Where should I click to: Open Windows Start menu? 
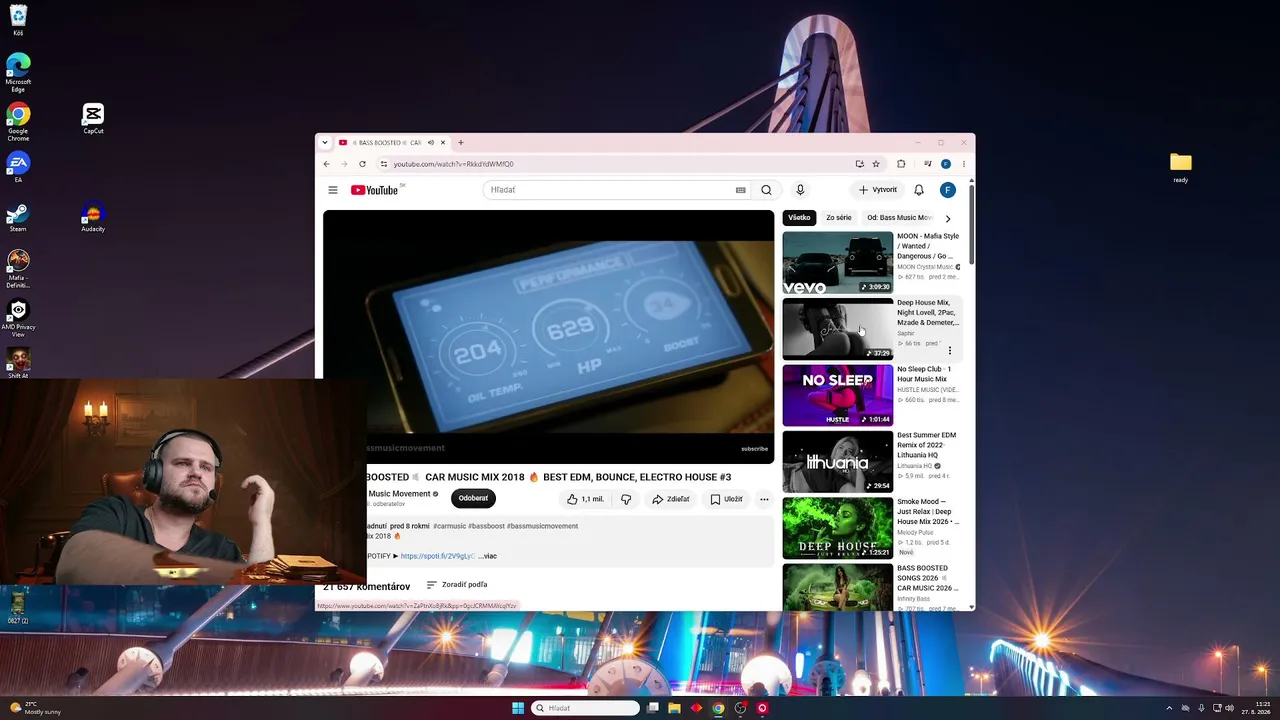518,708
